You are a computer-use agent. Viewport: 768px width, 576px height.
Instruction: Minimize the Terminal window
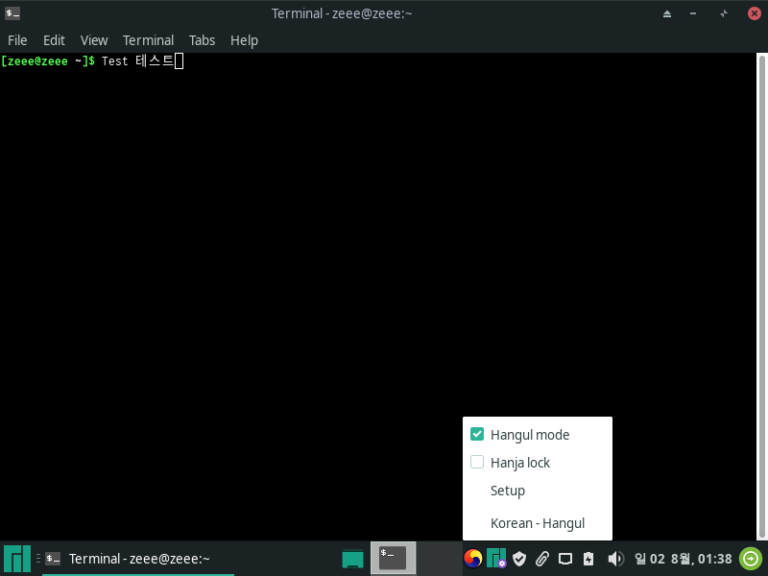693,14
